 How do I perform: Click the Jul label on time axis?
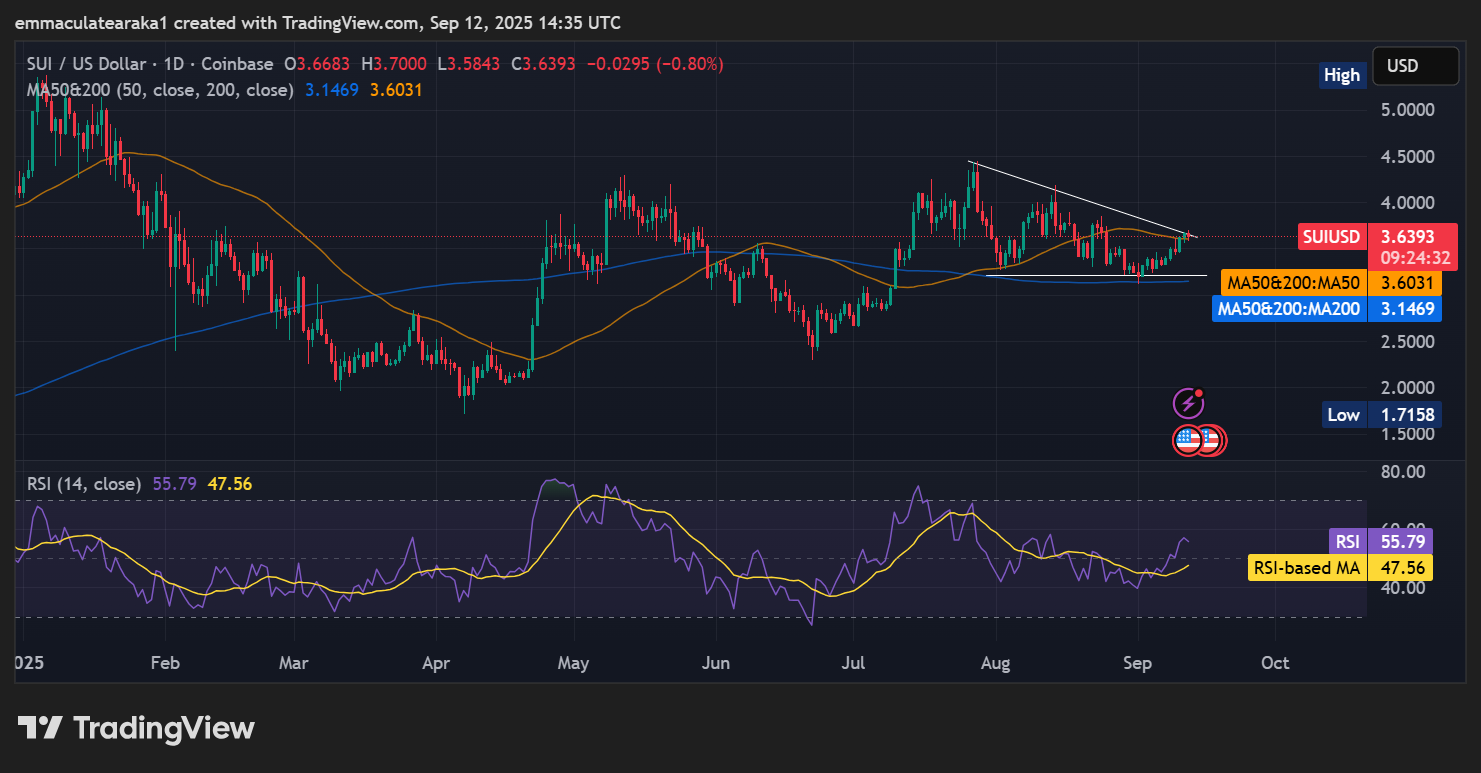pos(853,663)
